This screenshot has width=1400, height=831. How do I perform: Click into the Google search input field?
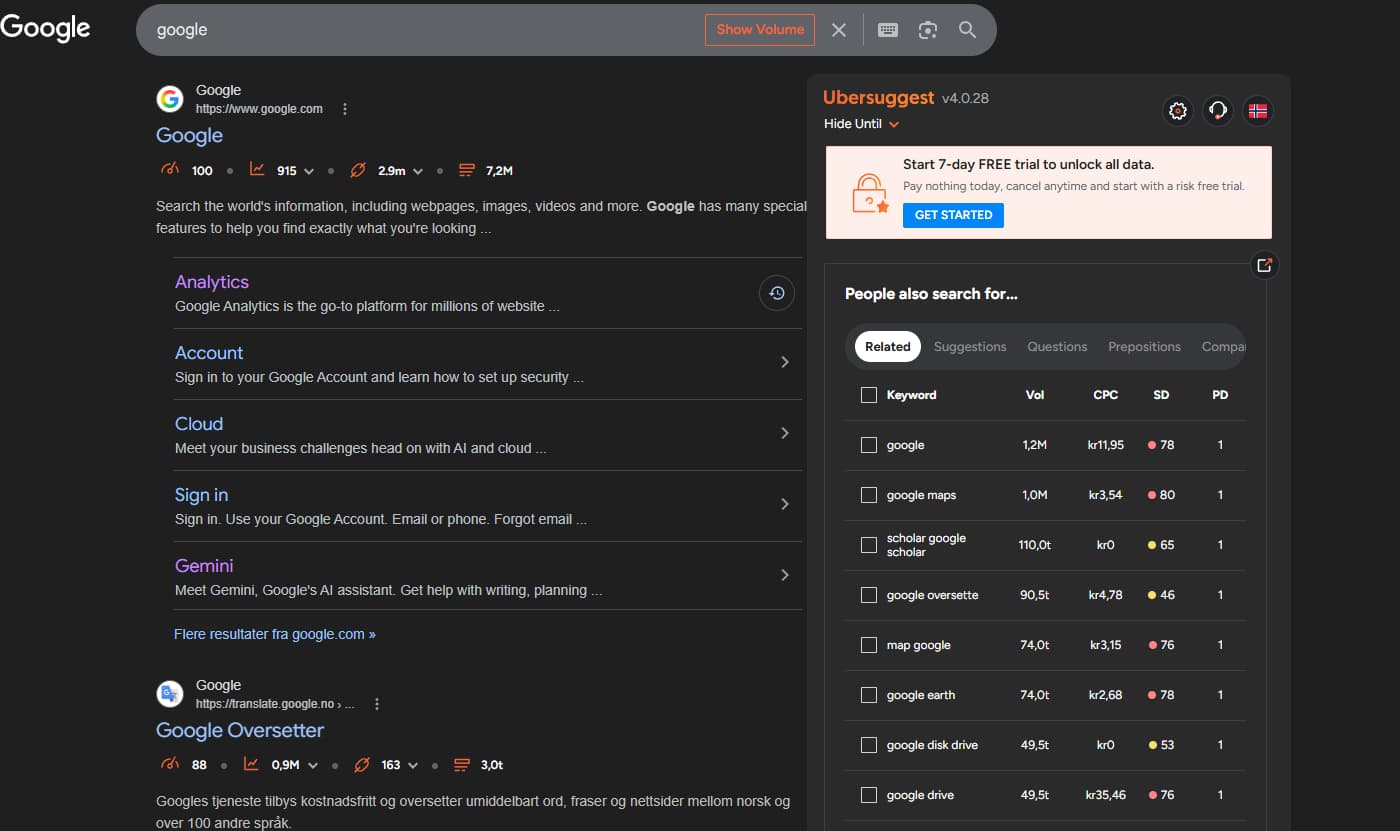point(420,30)
